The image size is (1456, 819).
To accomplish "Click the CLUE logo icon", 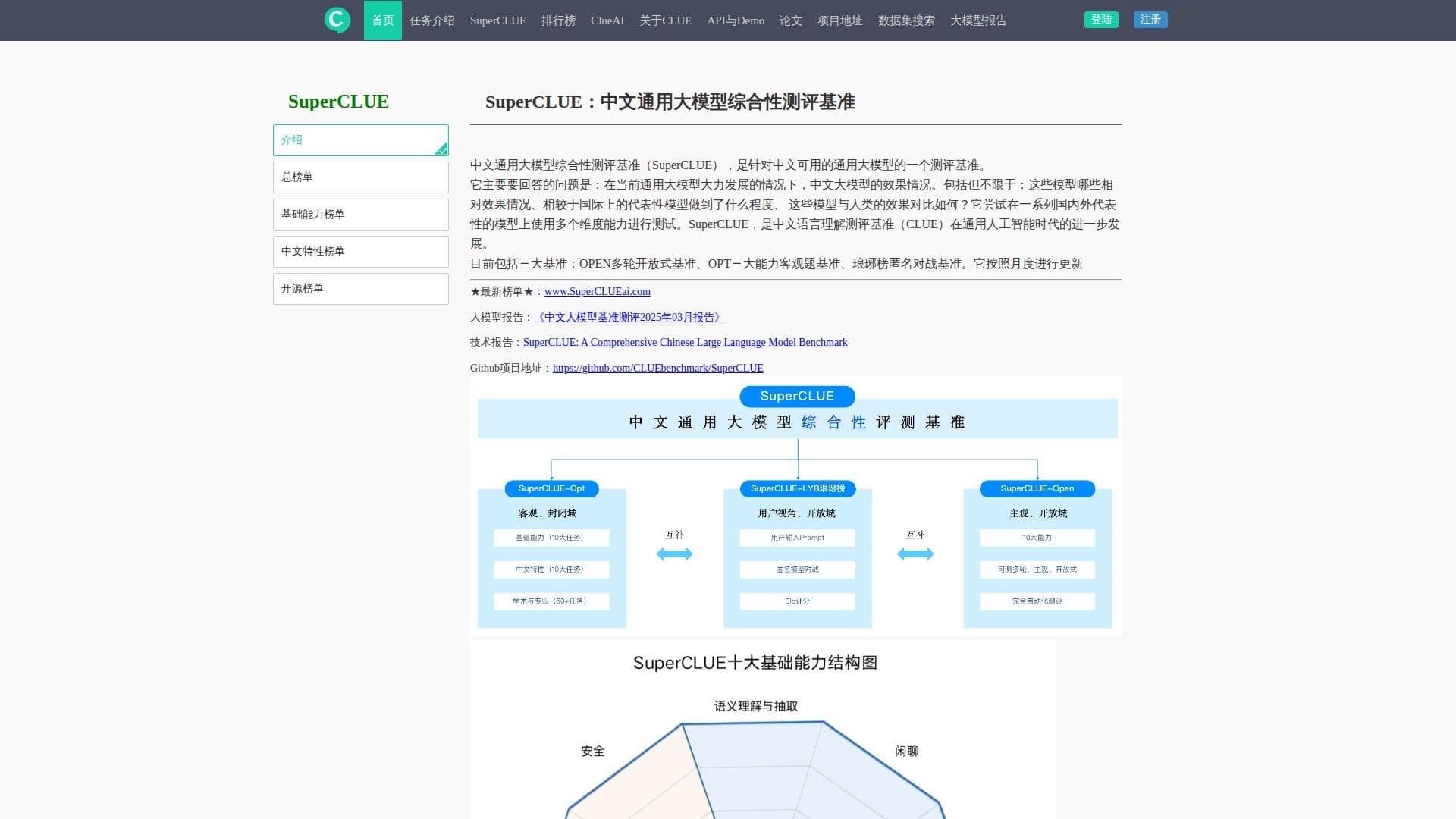I will point(337,20).
